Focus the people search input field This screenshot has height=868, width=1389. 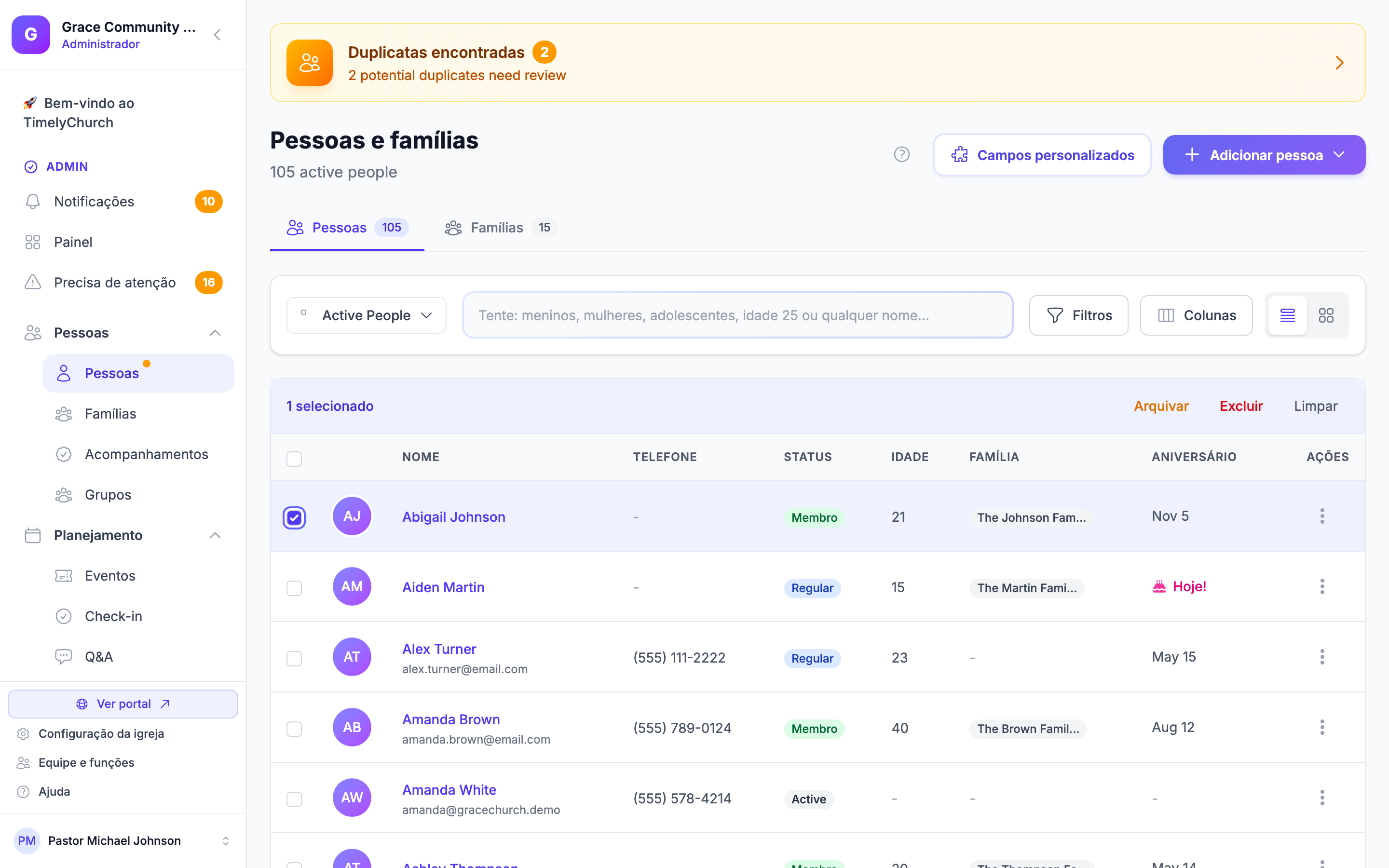pos(737,315)
